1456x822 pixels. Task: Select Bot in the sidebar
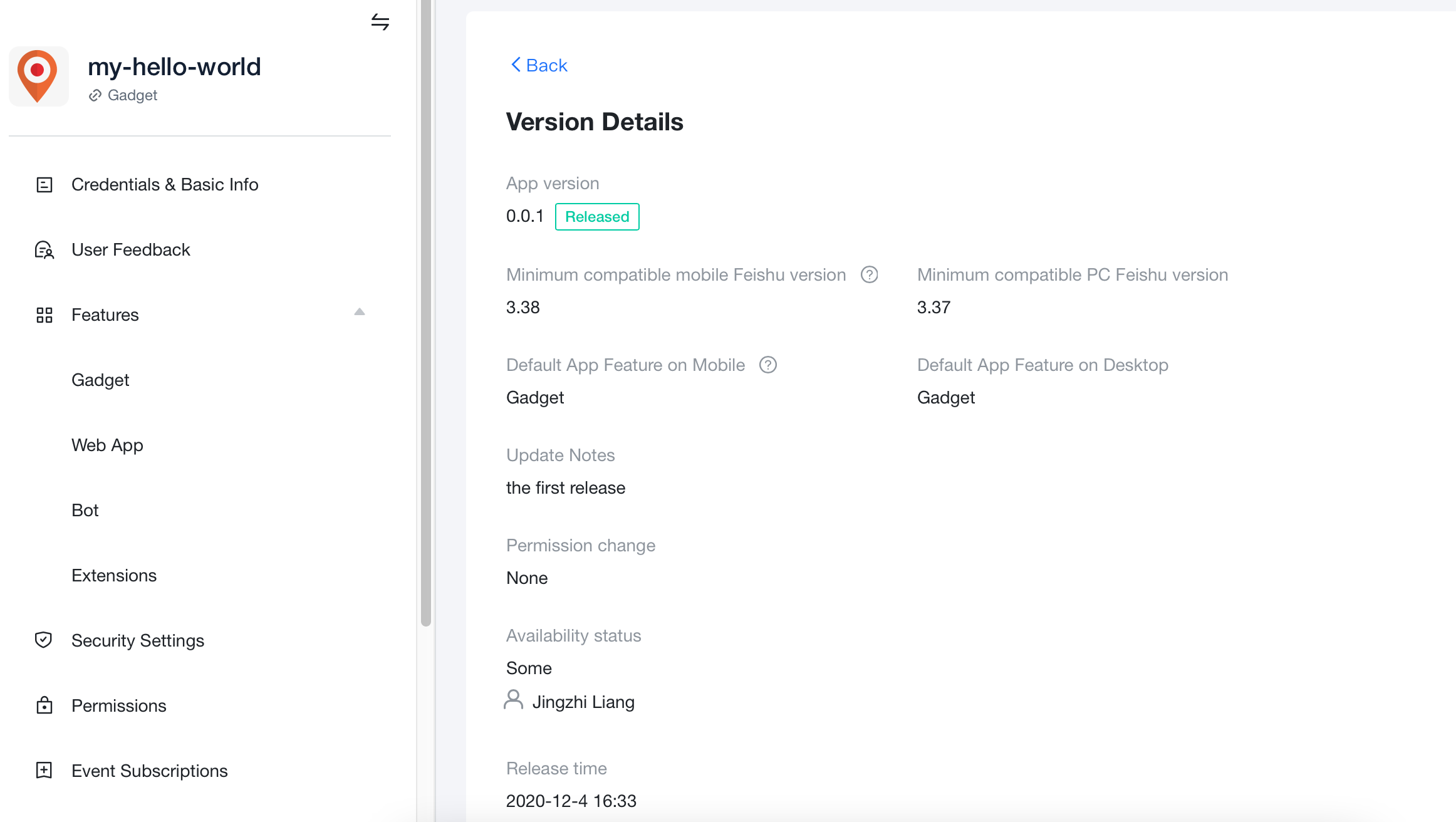(85, 511)
